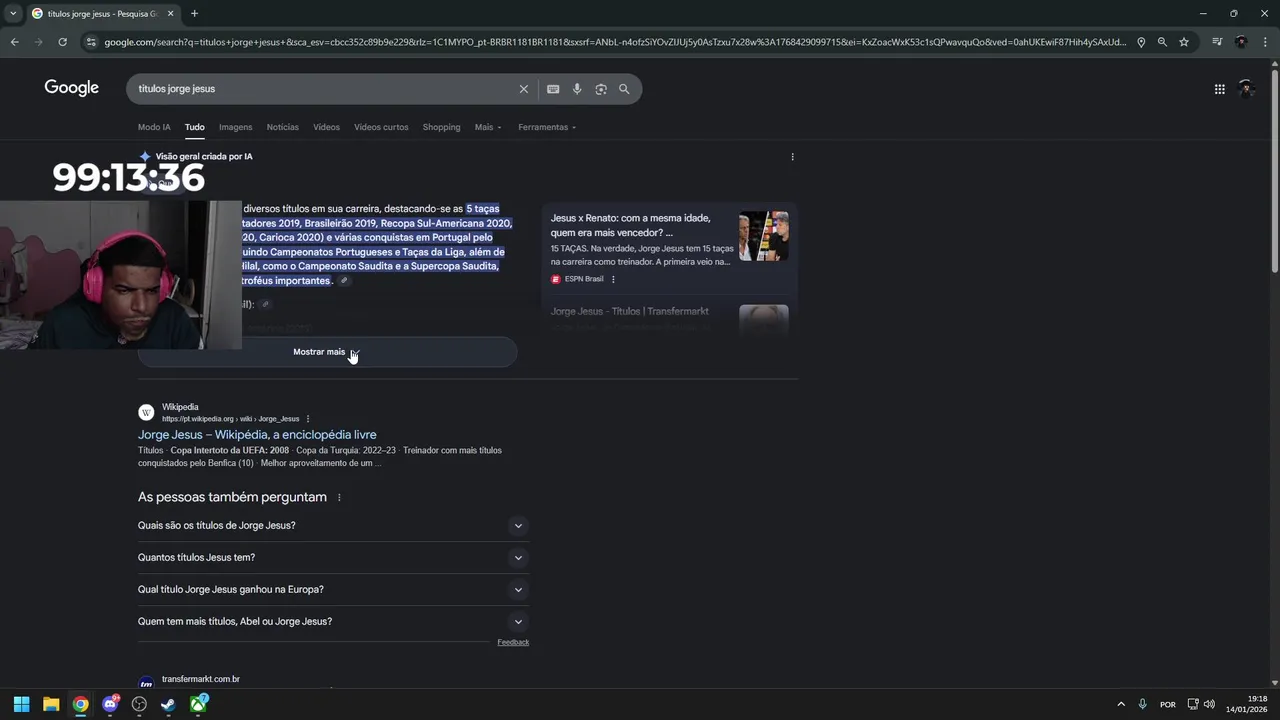Switch to the Vídeos curtos tab
Image resolution: width=1280 pixels, height=720 pixels.
[381, 127]
